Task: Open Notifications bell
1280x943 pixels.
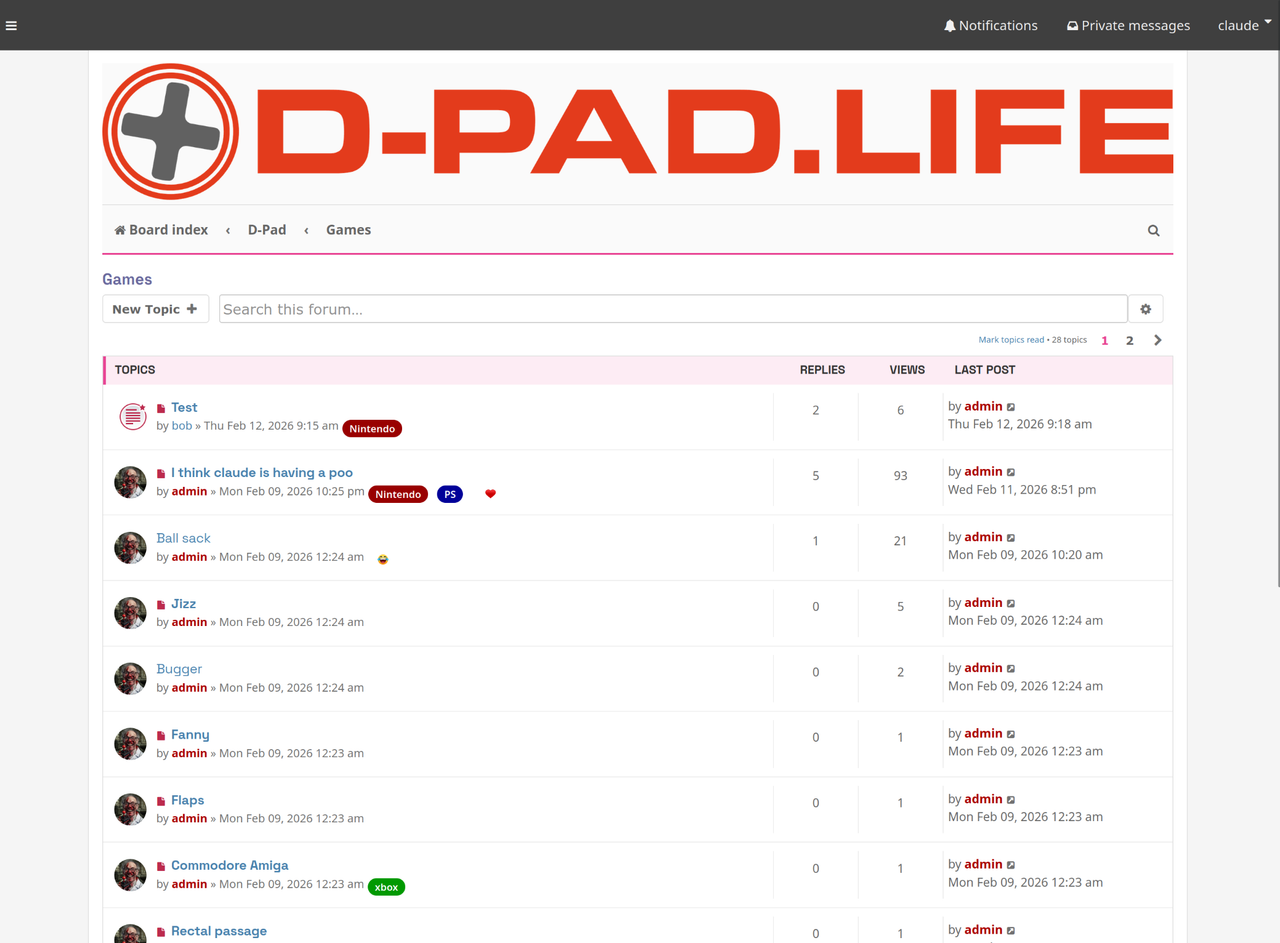Action: pos(990,25)
